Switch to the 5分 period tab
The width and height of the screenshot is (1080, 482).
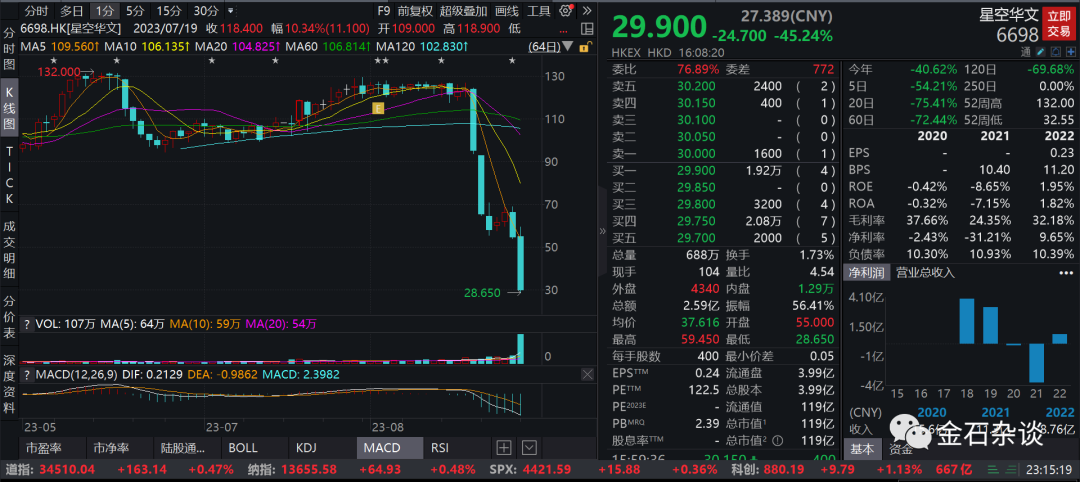pos(134,11)
